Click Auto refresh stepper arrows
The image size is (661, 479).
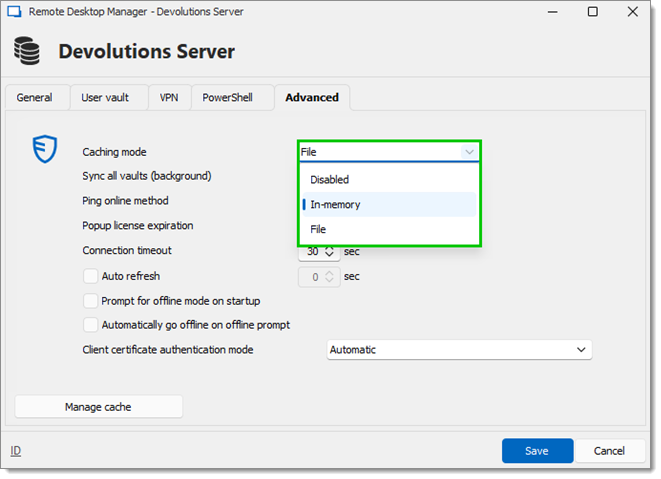(x=330, y=277)
